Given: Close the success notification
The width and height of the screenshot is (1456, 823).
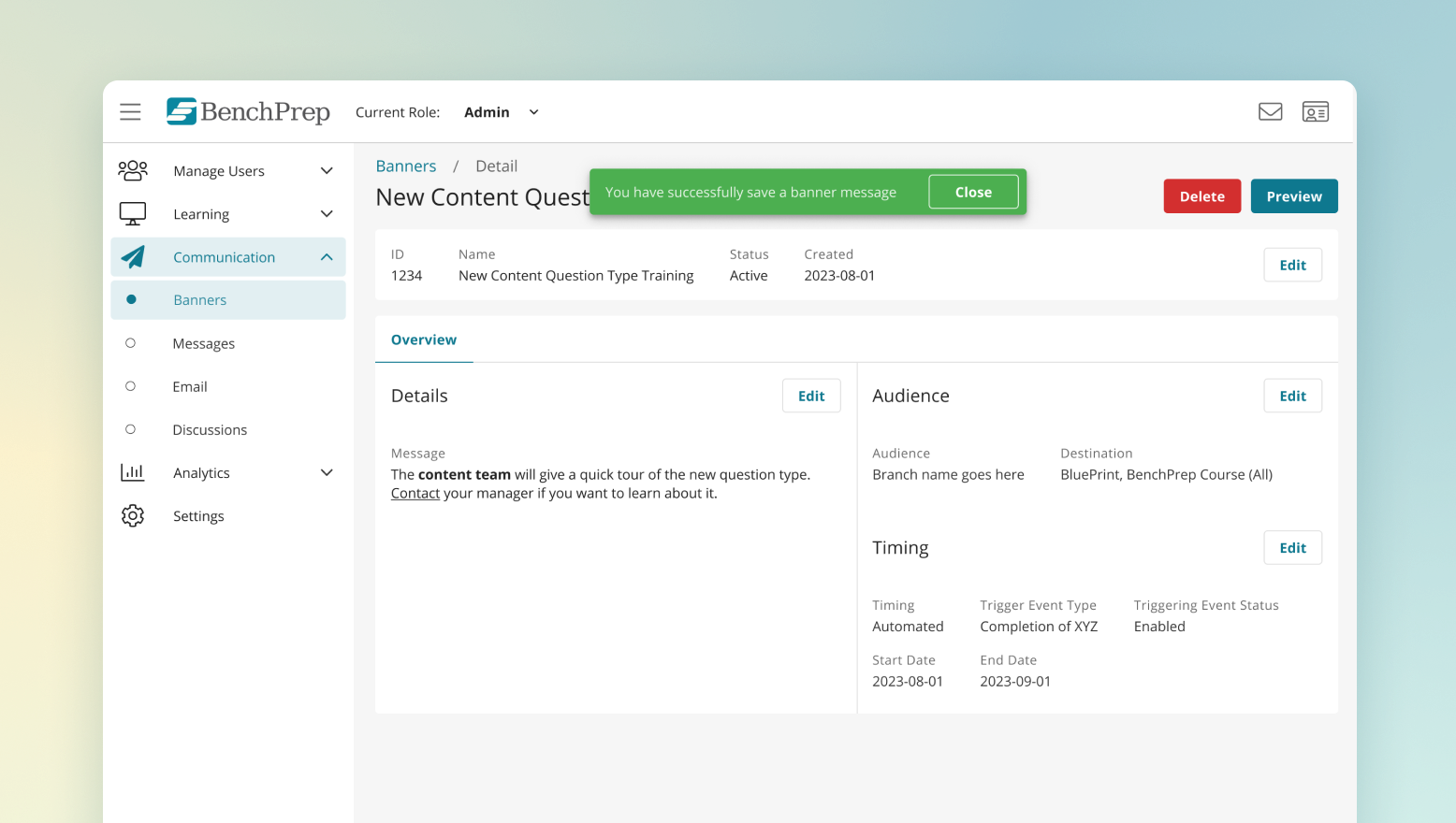Looking at the screenshot, I should point(973,192).
